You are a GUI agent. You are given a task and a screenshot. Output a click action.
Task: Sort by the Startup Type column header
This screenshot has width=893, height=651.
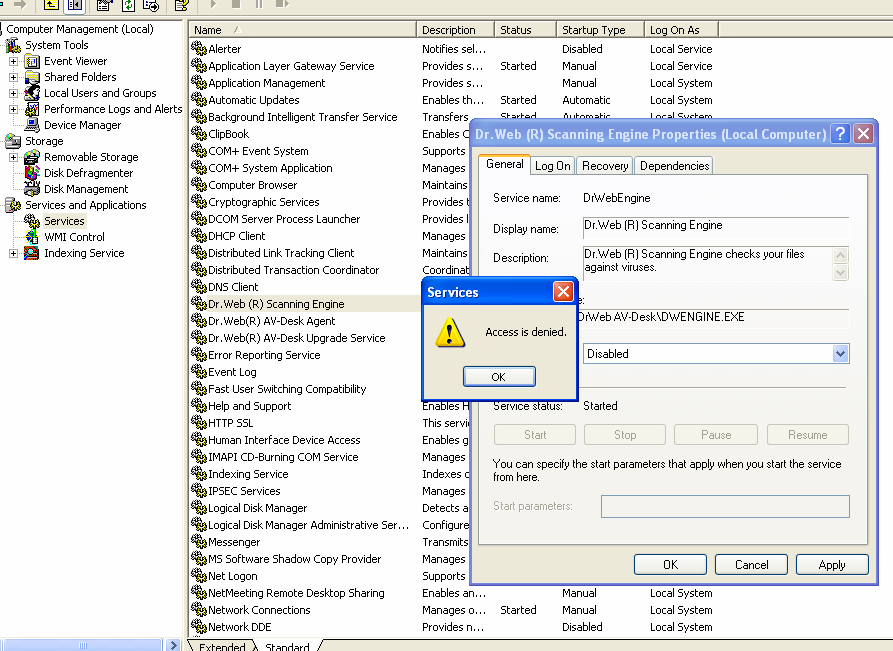[x=600, y=30]
